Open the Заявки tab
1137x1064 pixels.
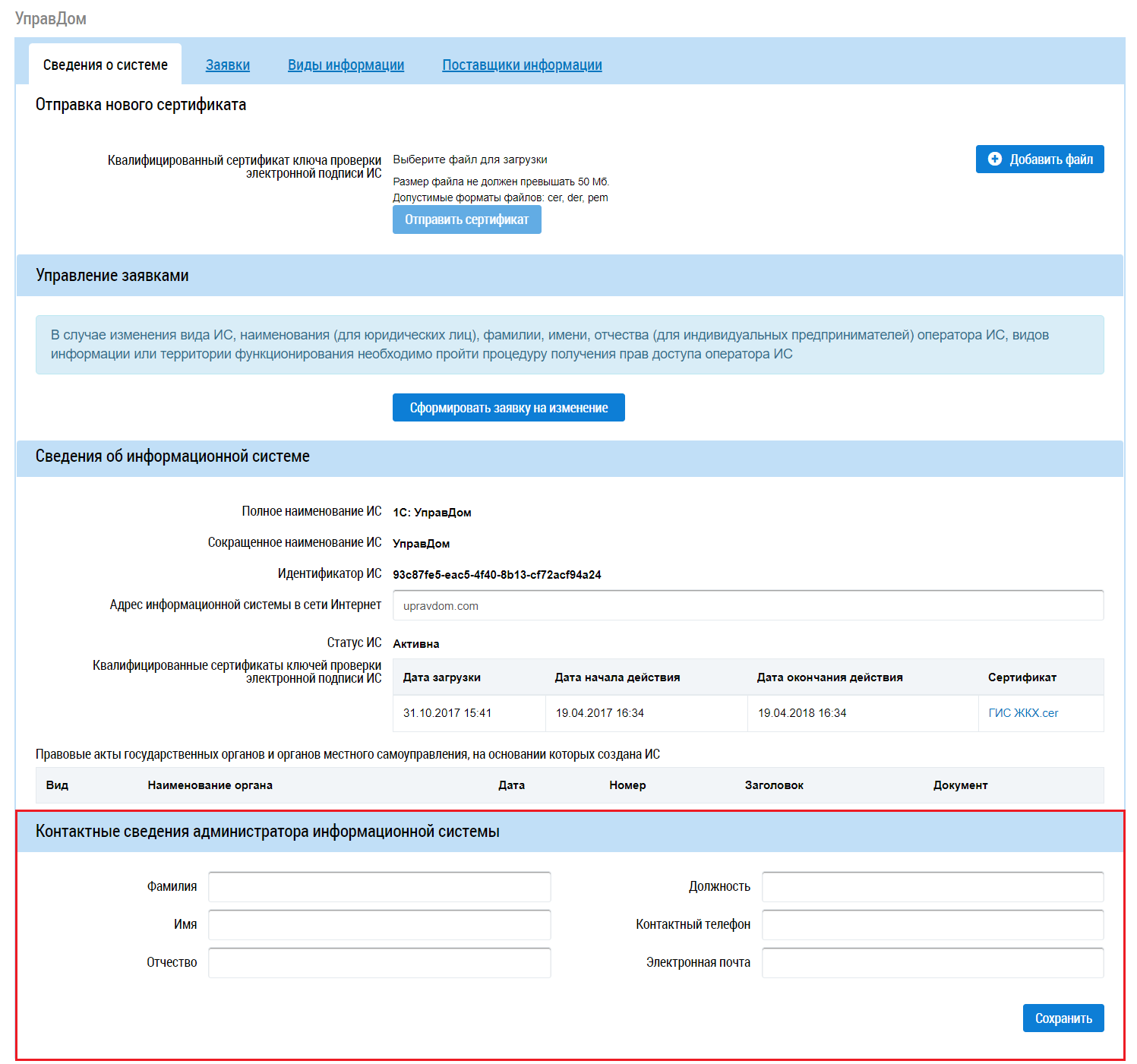[x=228, y=65]
